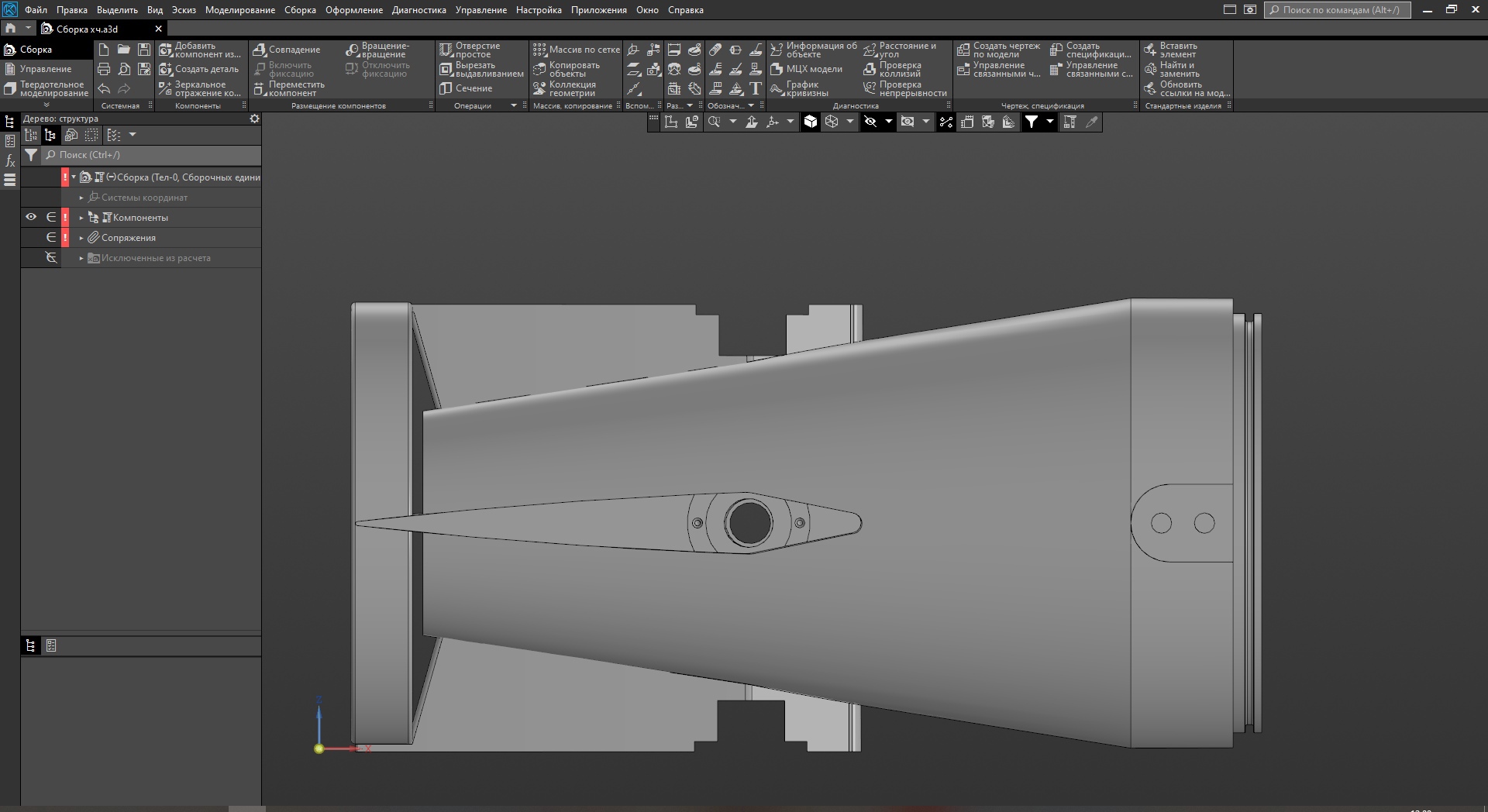The height and width of the screenshot is (812, 1488).
Task: Open tree panel settings gear
Action: tap(254, 119)
